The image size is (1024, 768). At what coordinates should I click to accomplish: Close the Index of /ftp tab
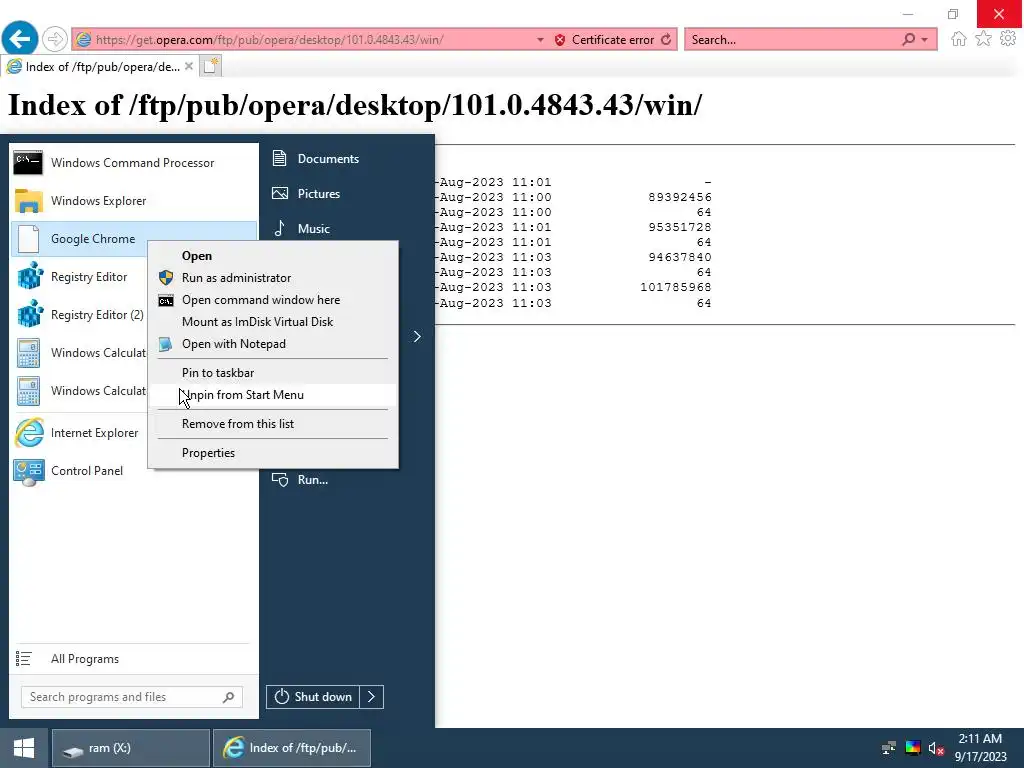pos(189,66)
